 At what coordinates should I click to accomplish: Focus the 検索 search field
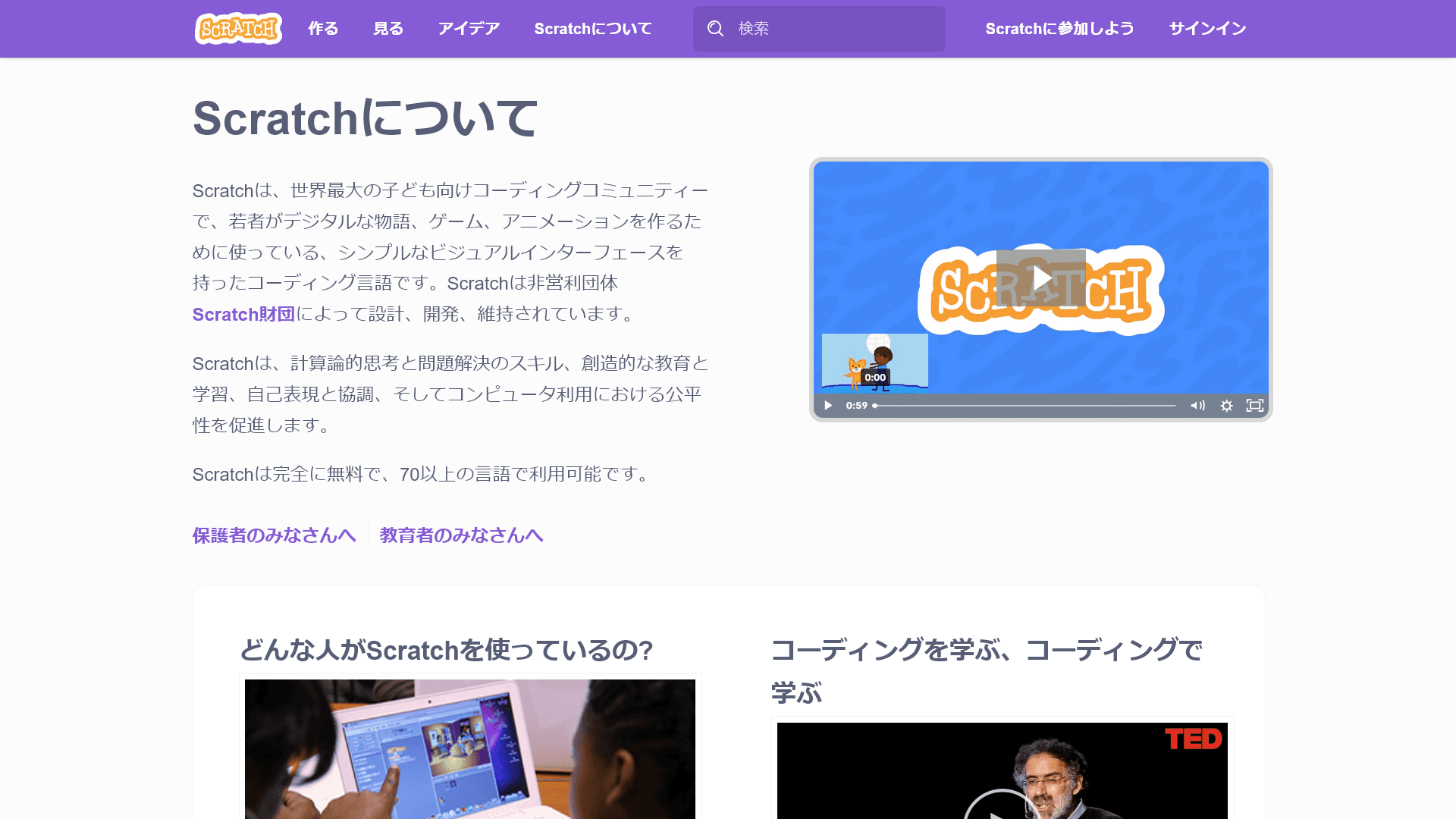819,29
